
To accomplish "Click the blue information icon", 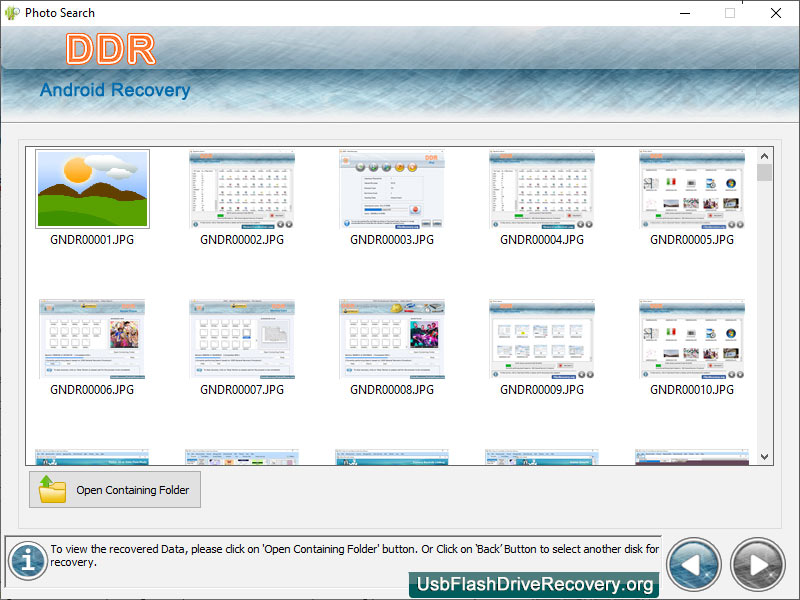I will click(28, 561).
